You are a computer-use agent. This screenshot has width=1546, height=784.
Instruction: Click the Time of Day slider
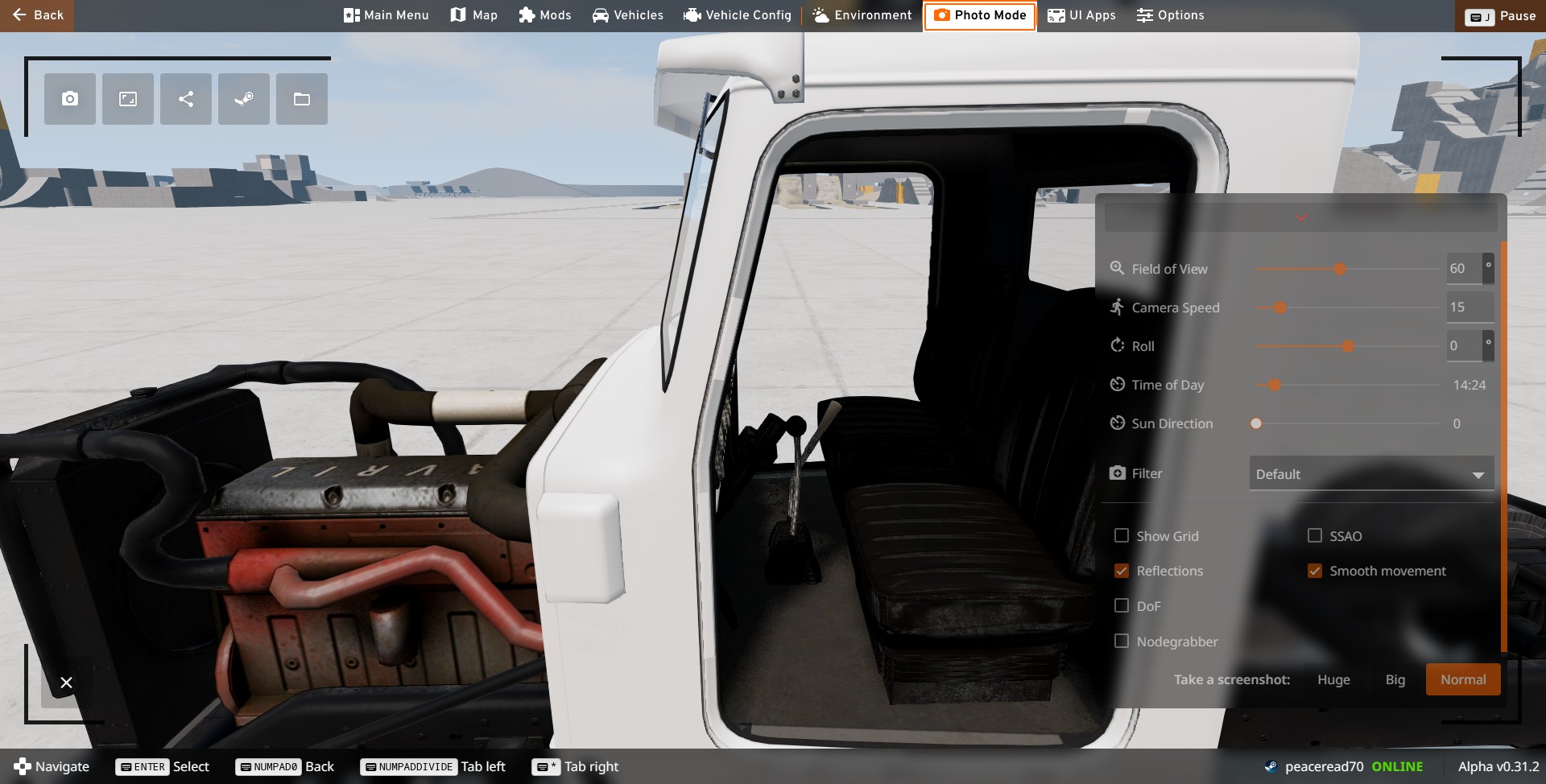[x=1348, y=385]
